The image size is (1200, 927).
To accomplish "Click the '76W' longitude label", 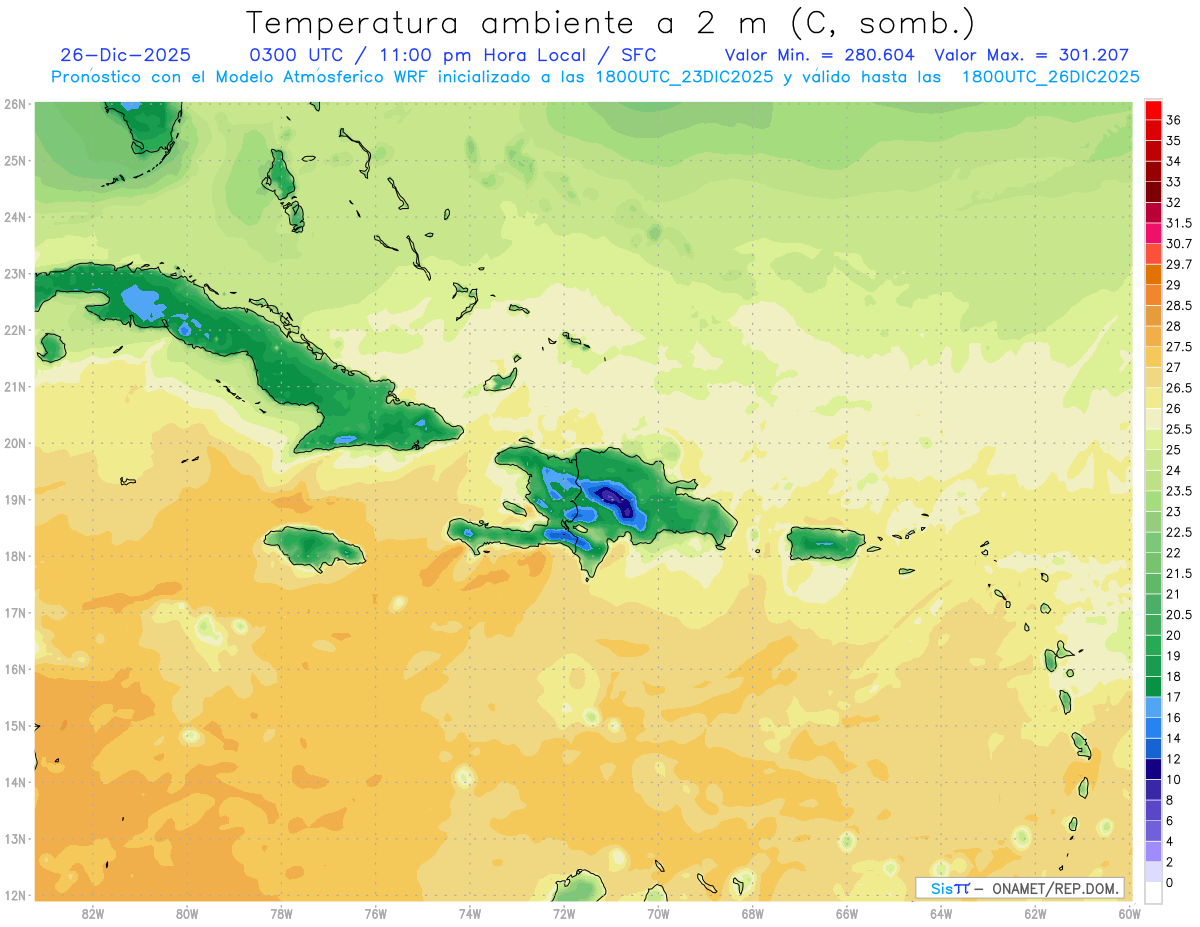I will pos(375,914).
